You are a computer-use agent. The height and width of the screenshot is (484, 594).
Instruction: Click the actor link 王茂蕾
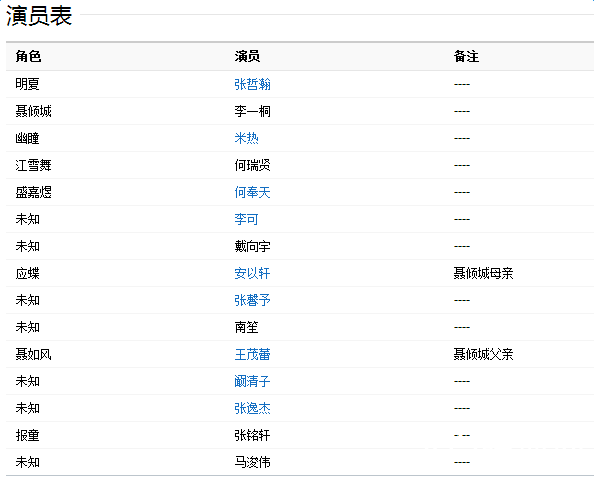252,354
